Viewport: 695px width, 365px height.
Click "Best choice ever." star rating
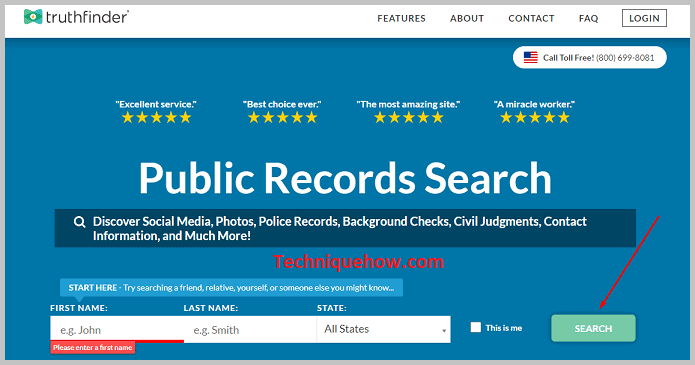pos(282,118)
